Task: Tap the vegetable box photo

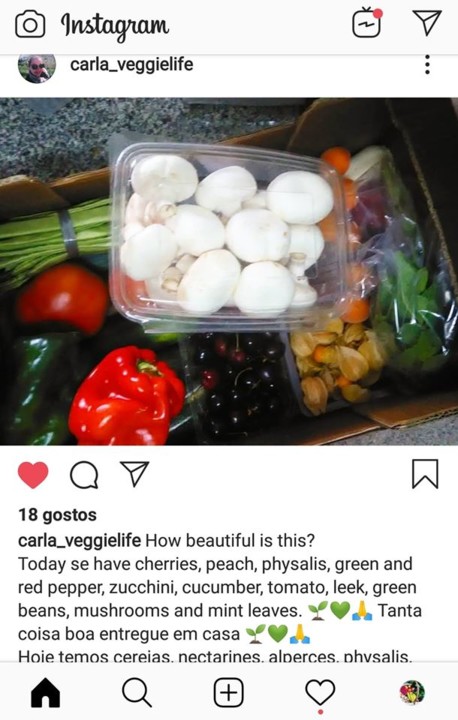Action: [229, 271]
